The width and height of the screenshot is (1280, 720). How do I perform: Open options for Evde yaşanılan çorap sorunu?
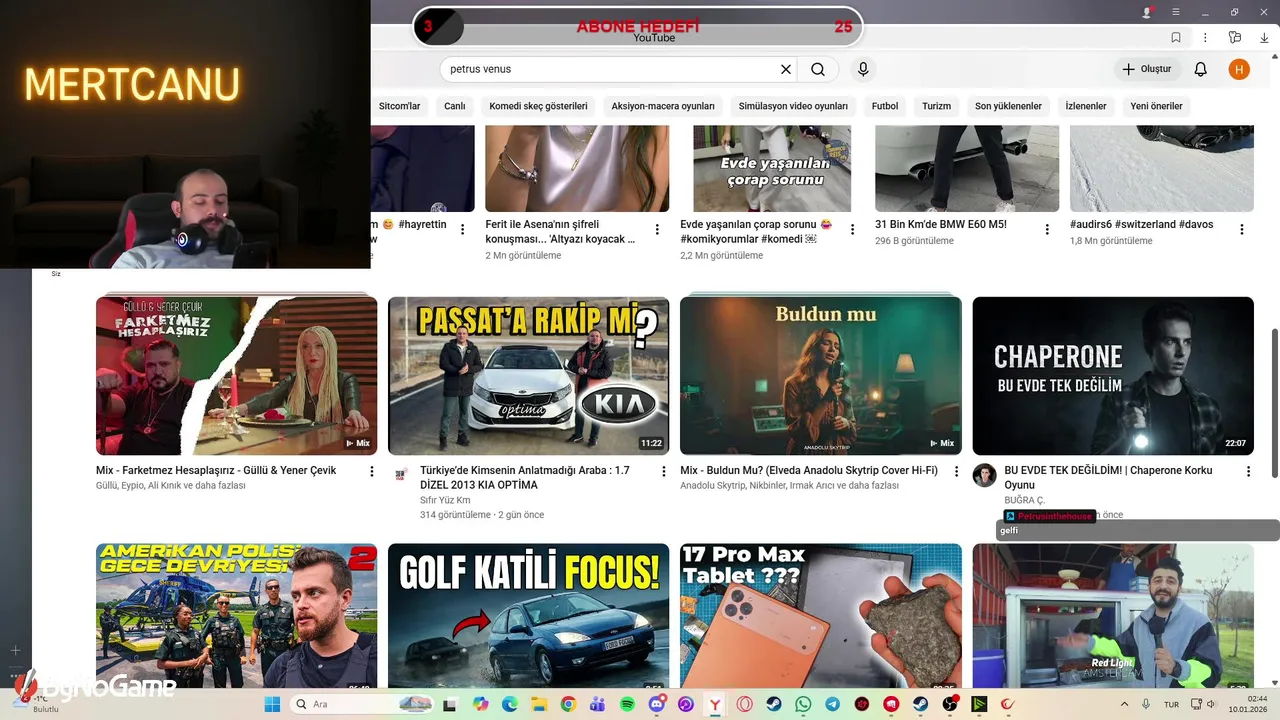[x=852, y=229]
